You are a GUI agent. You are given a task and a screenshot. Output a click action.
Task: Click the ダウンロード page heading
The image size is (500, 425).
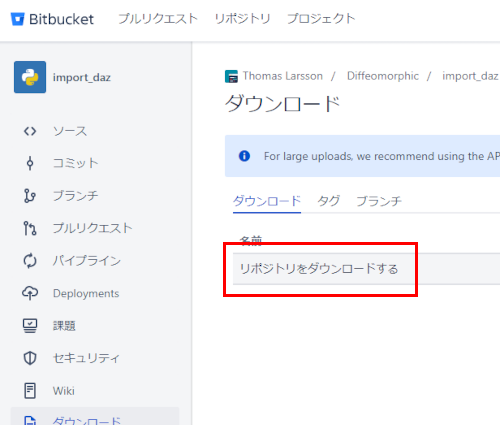click(283, 104)
